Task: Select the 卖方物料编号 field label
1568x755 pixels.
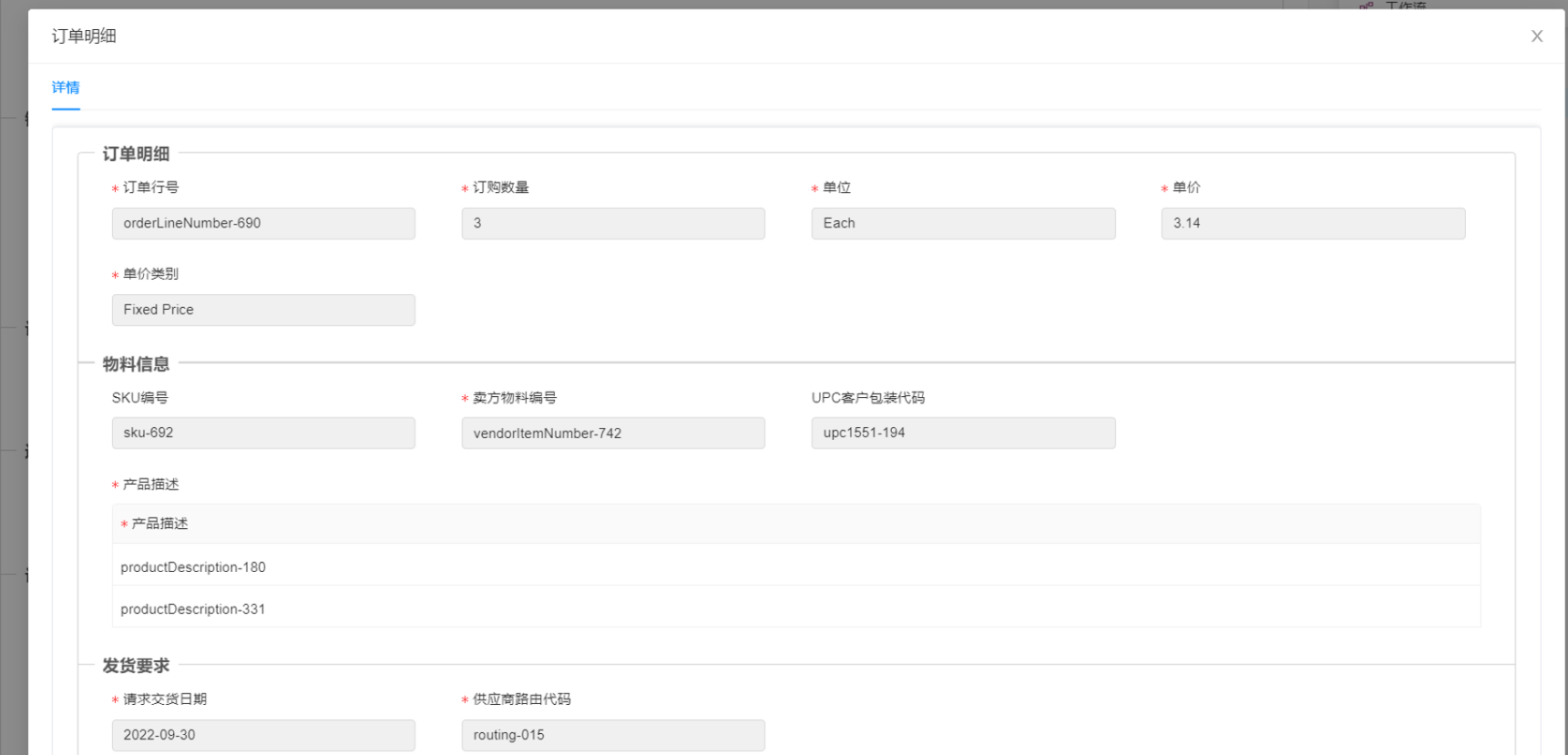Action: tap(515, 397)
